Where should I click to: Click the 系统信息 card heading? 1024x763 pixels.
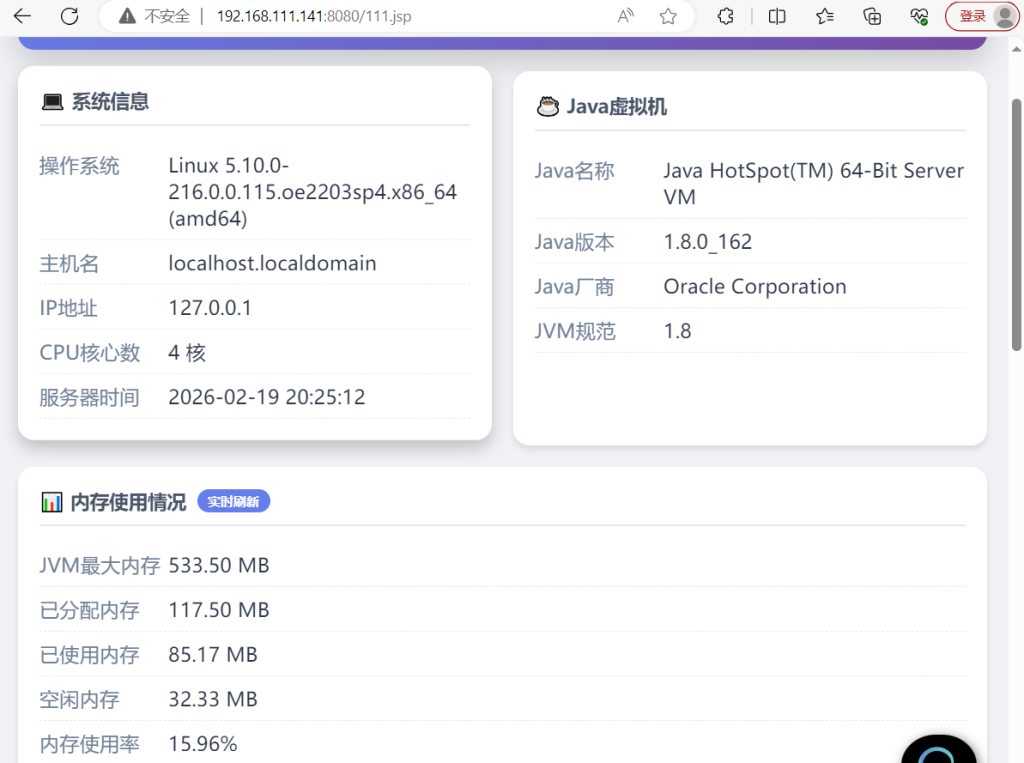pos(109,101)
